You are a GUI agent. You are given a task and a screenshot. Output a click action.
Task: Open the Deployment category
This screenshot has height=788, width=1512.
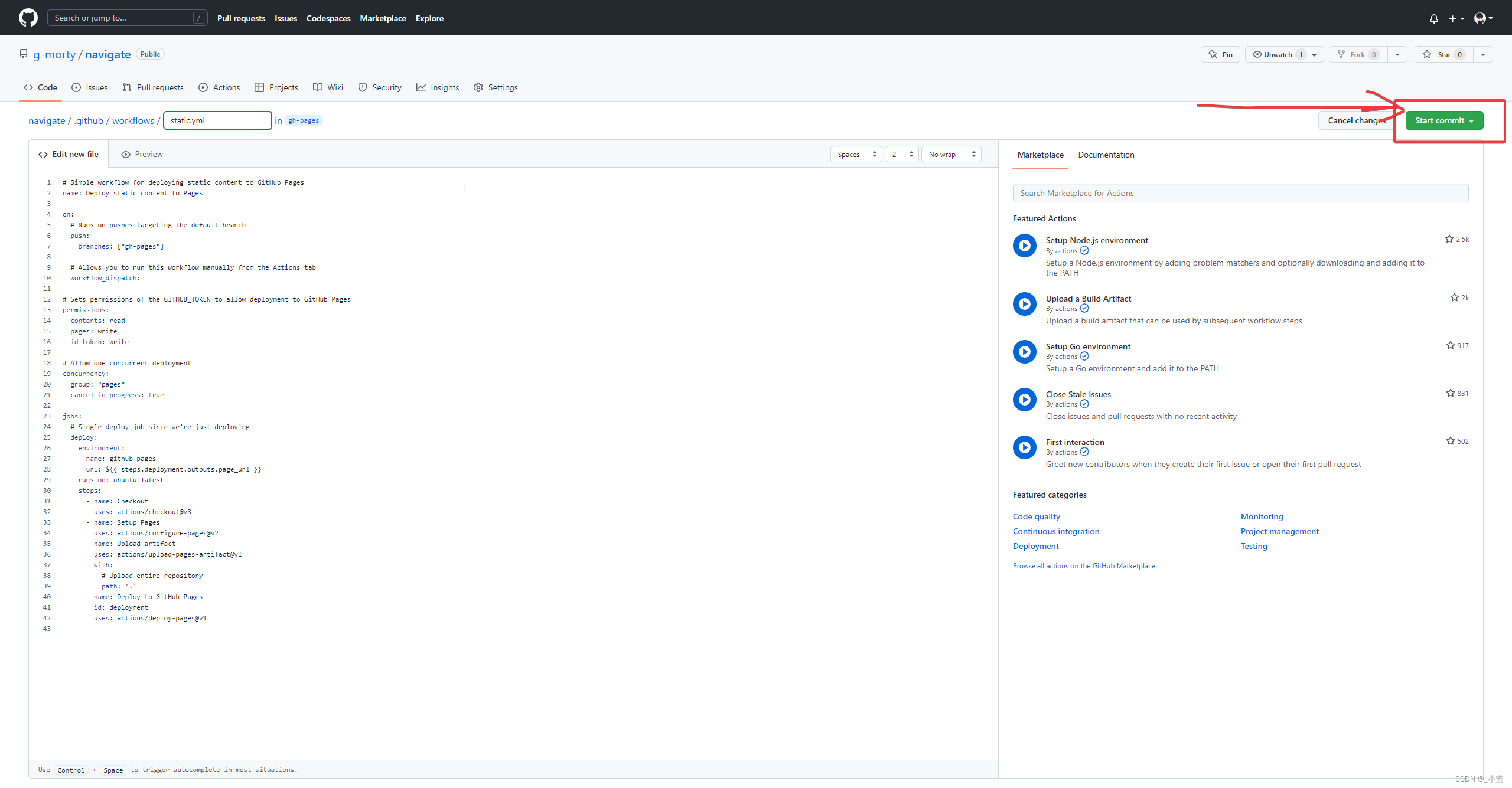click(1035, 546)
